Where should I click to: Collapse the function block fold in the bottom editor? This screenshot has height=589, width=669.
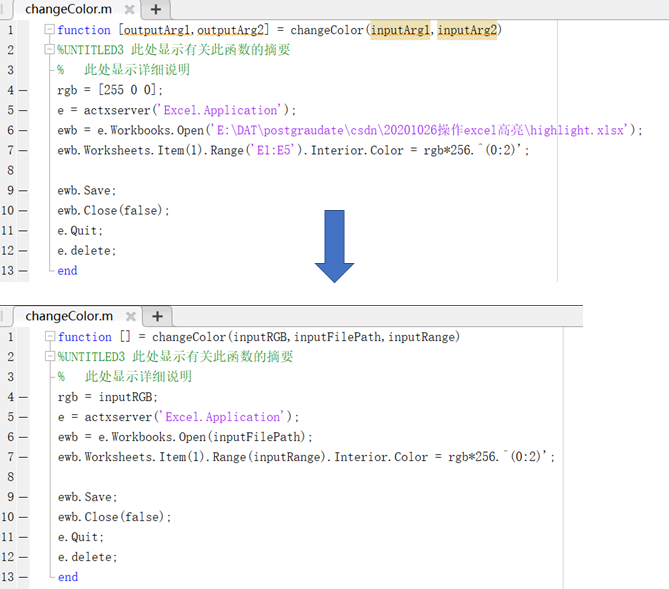(50, 336)
